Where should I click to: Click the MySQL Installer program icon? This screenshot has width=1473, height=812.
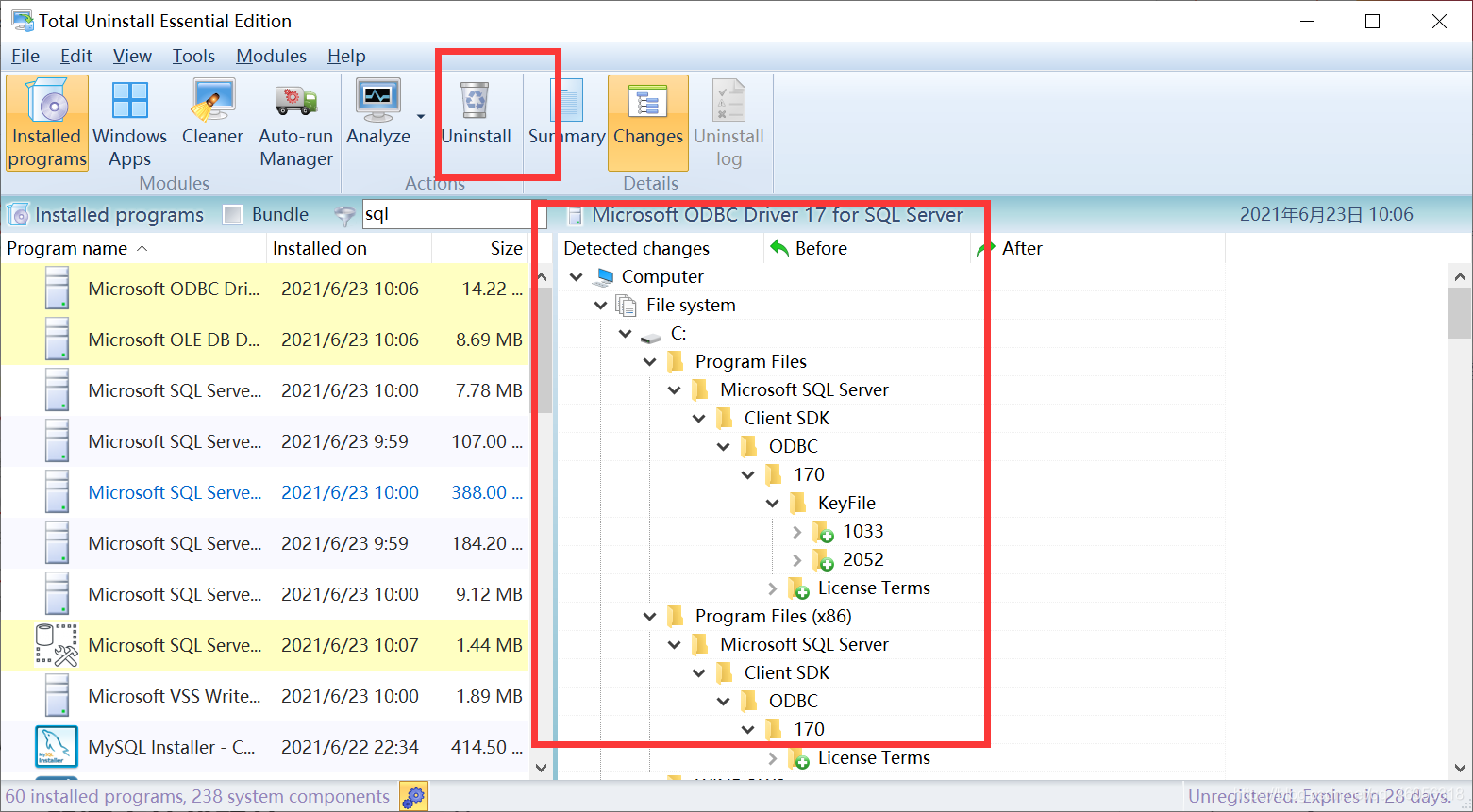(x=57, y=747)
